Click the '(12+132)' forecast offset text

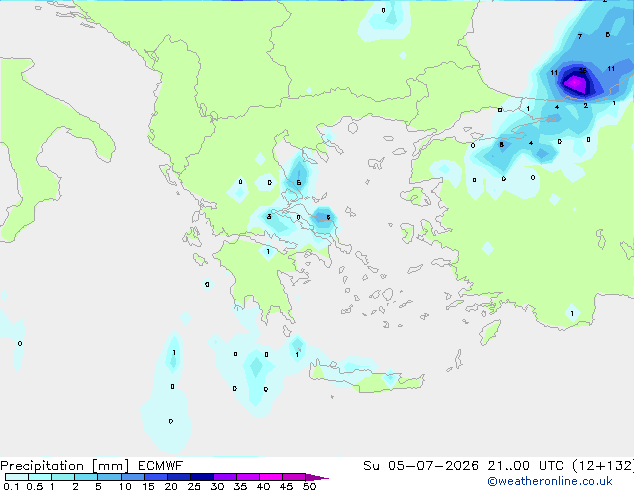click(603, 466)
